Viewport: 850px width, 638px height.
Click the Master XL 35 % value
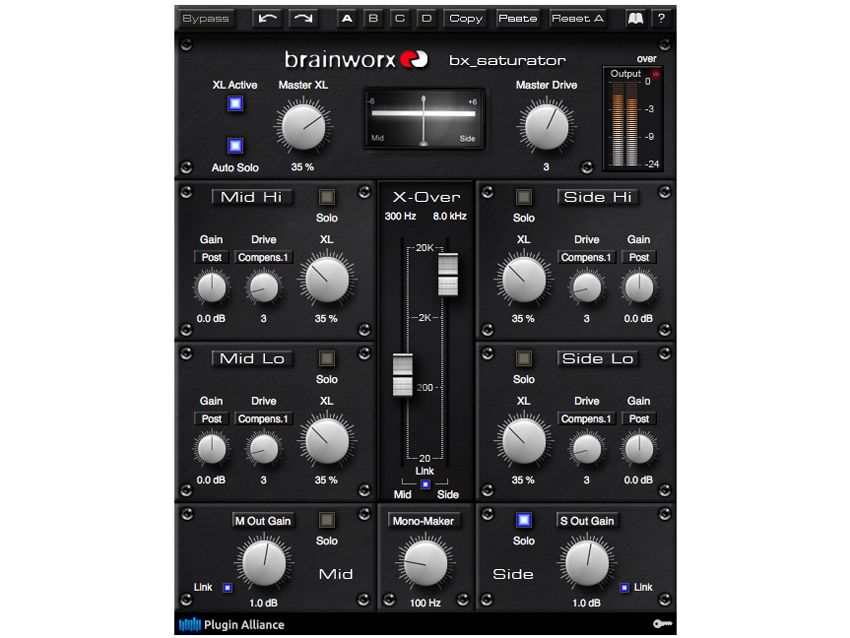click(302, 167)
